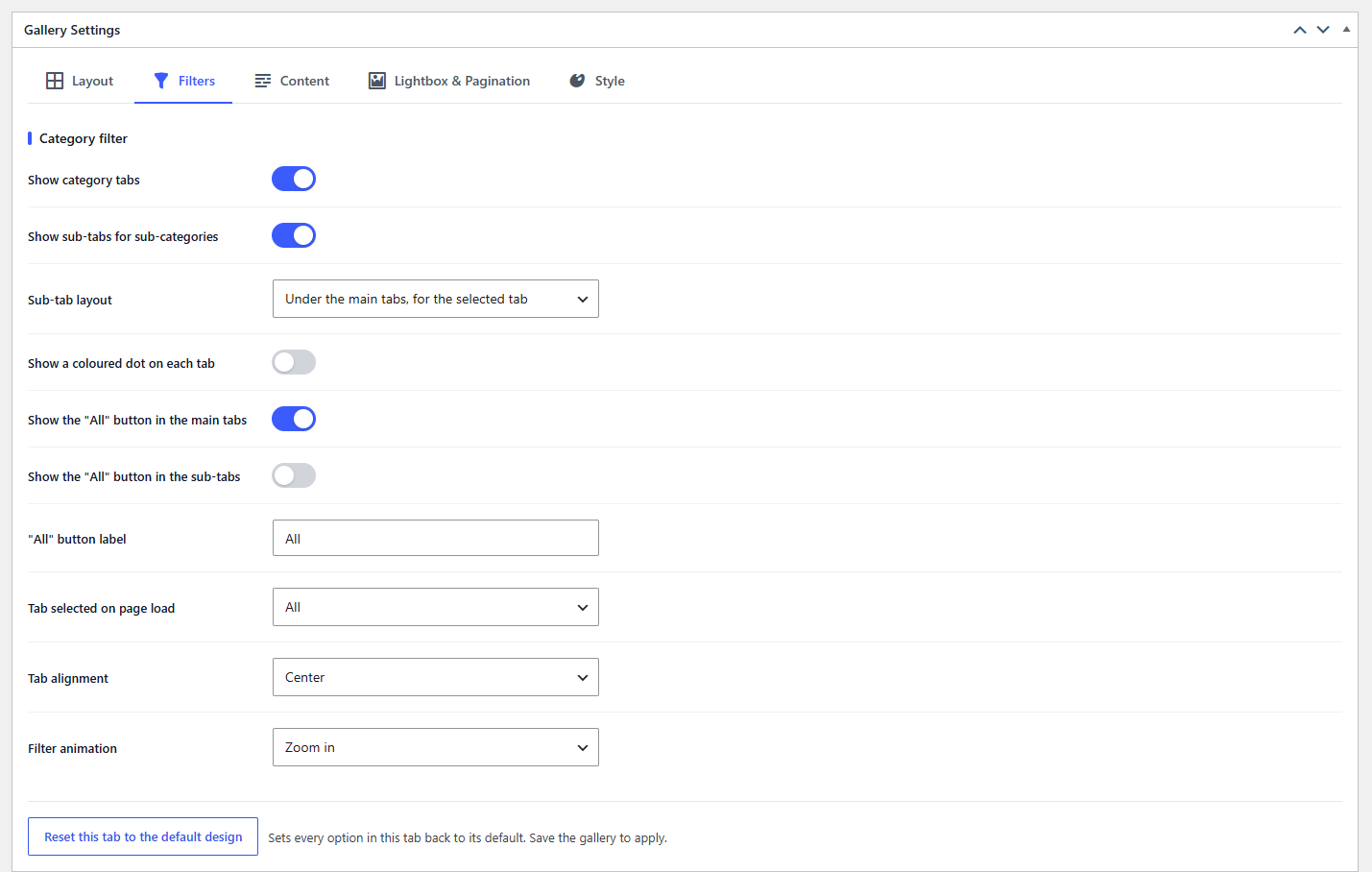Choose a Filter animation from dropdown
1372x872 pixels.
(436, 747)
